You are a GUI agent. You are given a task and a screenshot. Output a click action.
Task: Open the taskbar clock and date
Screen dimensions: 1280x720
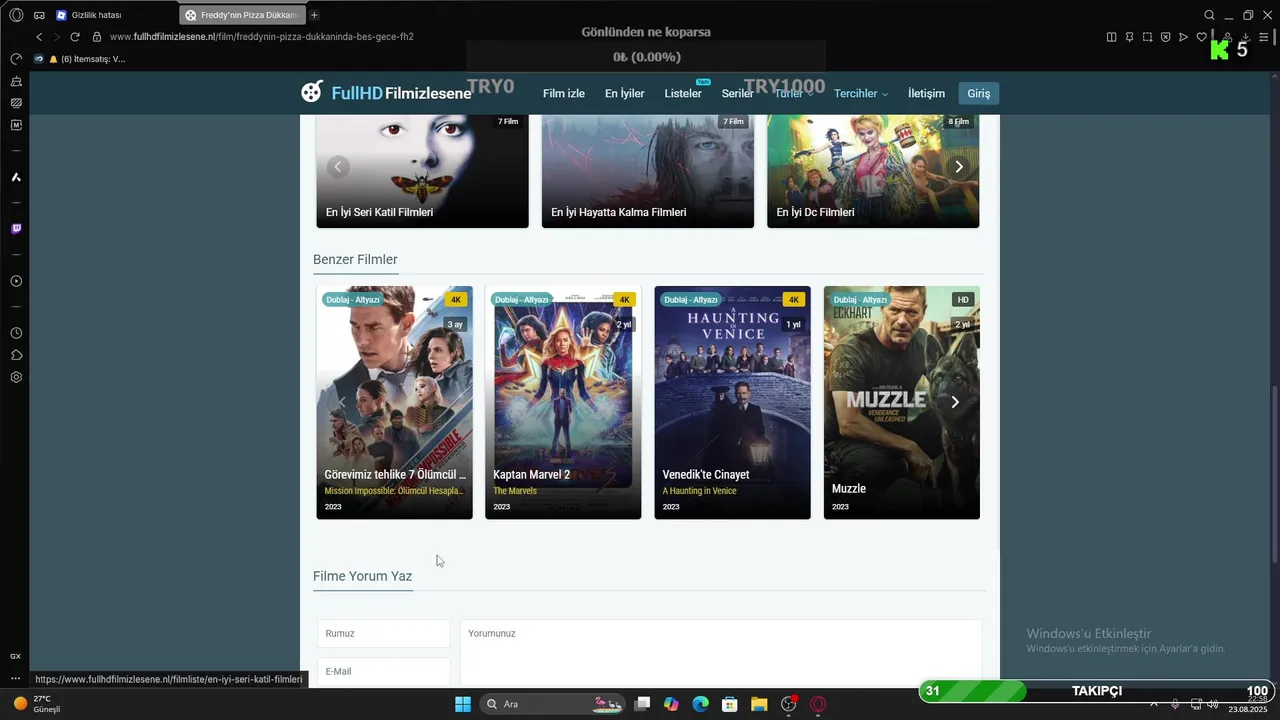[1247, 704]
